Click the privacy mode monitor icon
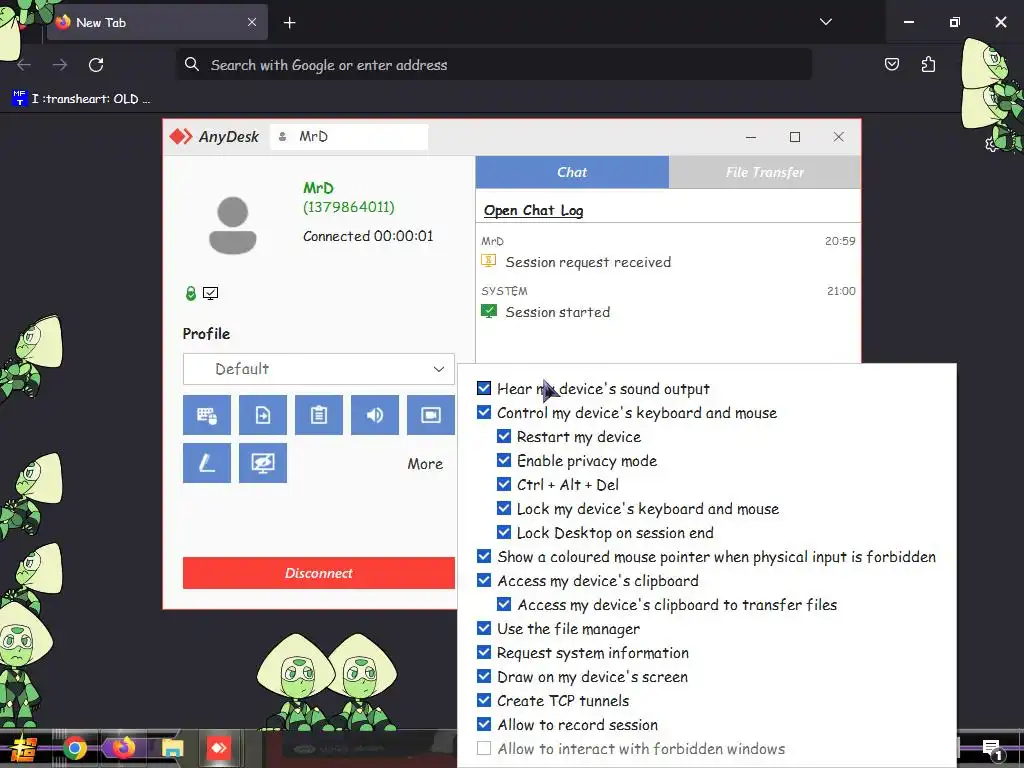This screenshot has width=1024, height=768. [263, 463]
